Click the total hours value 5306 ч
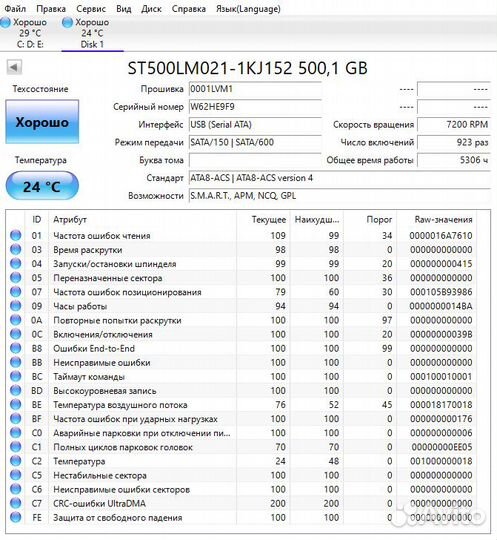 454,160
